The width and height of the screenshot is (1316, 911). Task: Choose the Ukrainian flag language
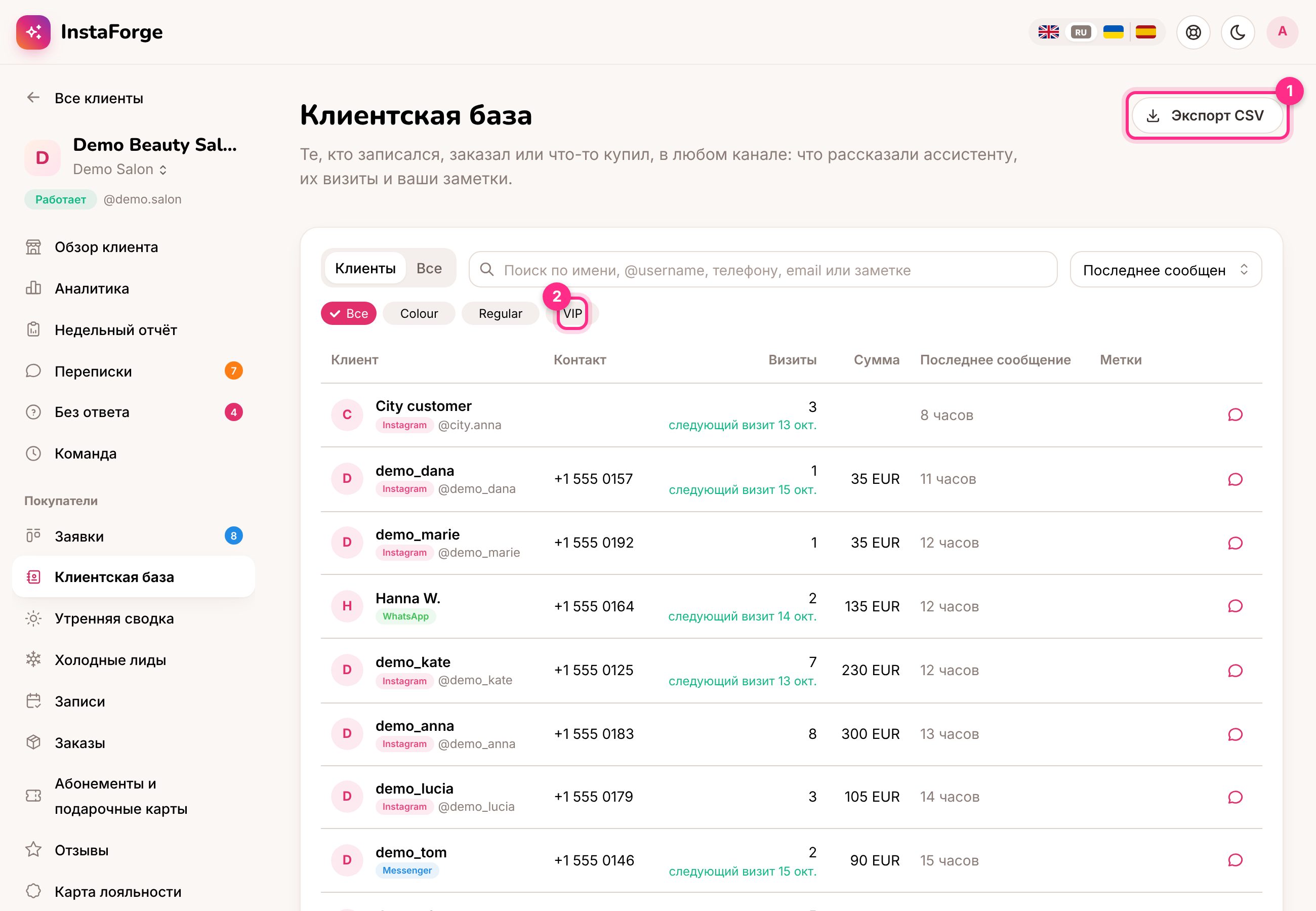(1113, 32)
